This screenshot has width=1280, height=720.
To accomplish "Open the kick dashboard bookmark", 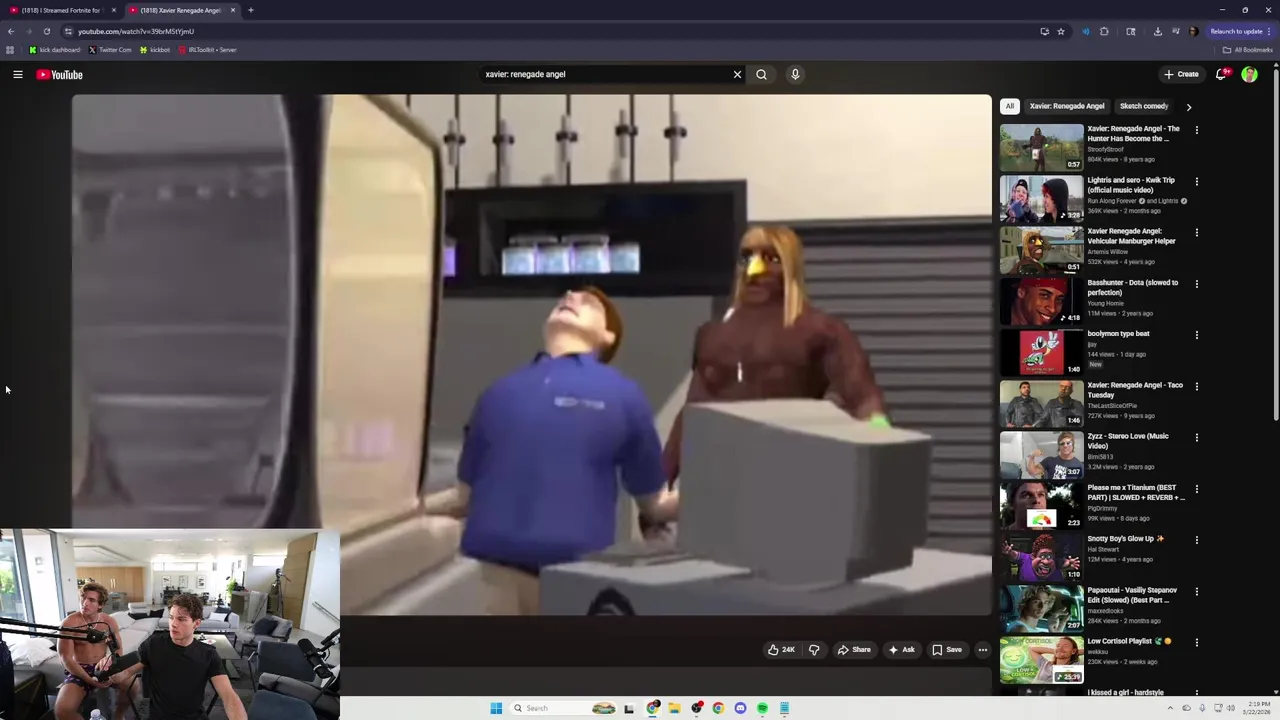I will [54, 50].
